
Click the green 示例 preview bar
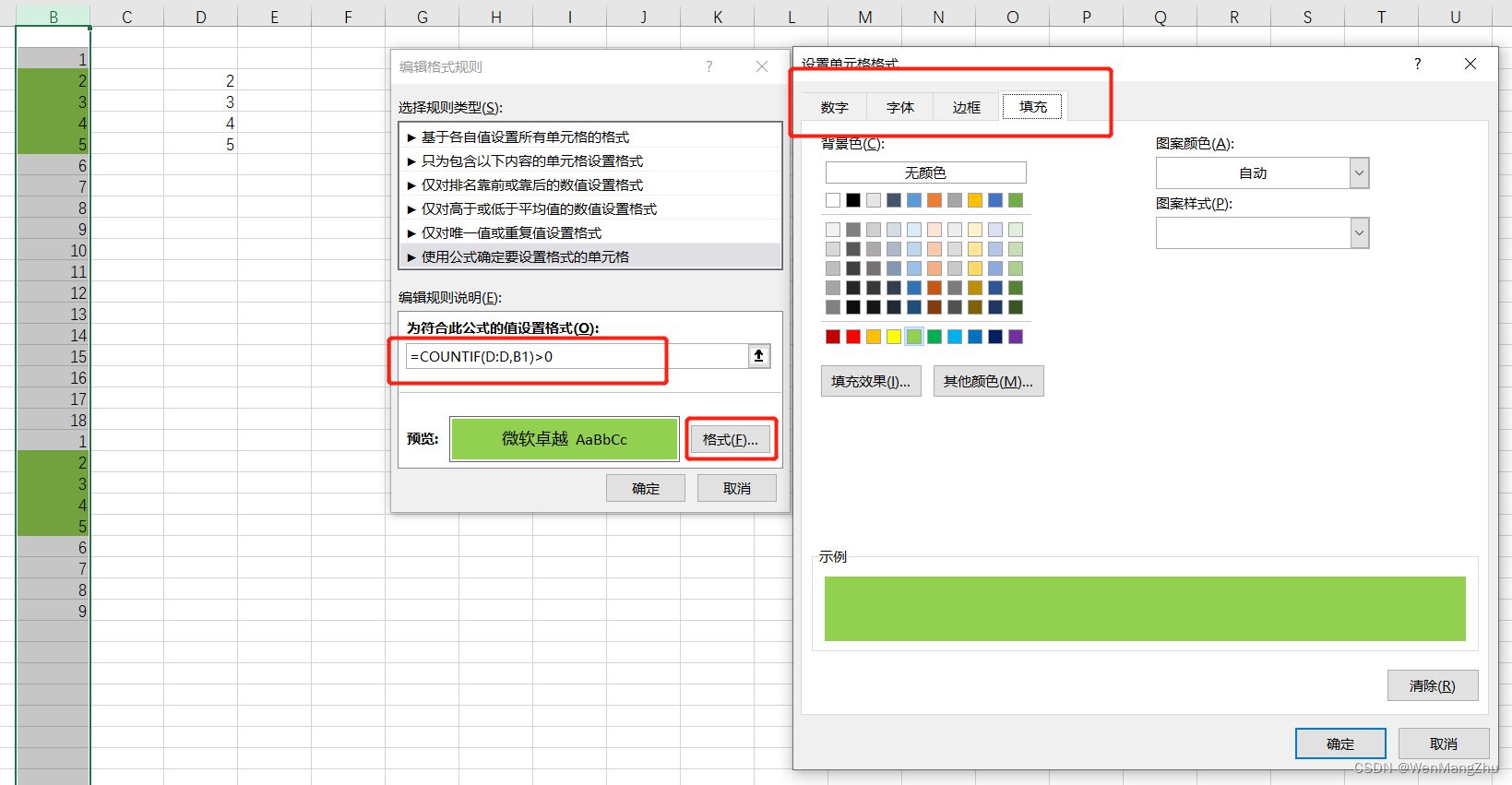point(1145,609)
